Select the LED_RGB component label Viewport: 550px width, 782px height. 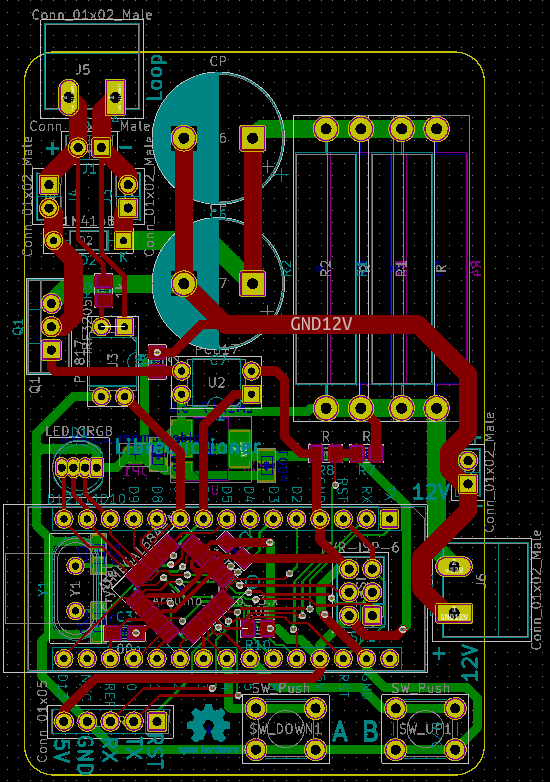(79, 431)
